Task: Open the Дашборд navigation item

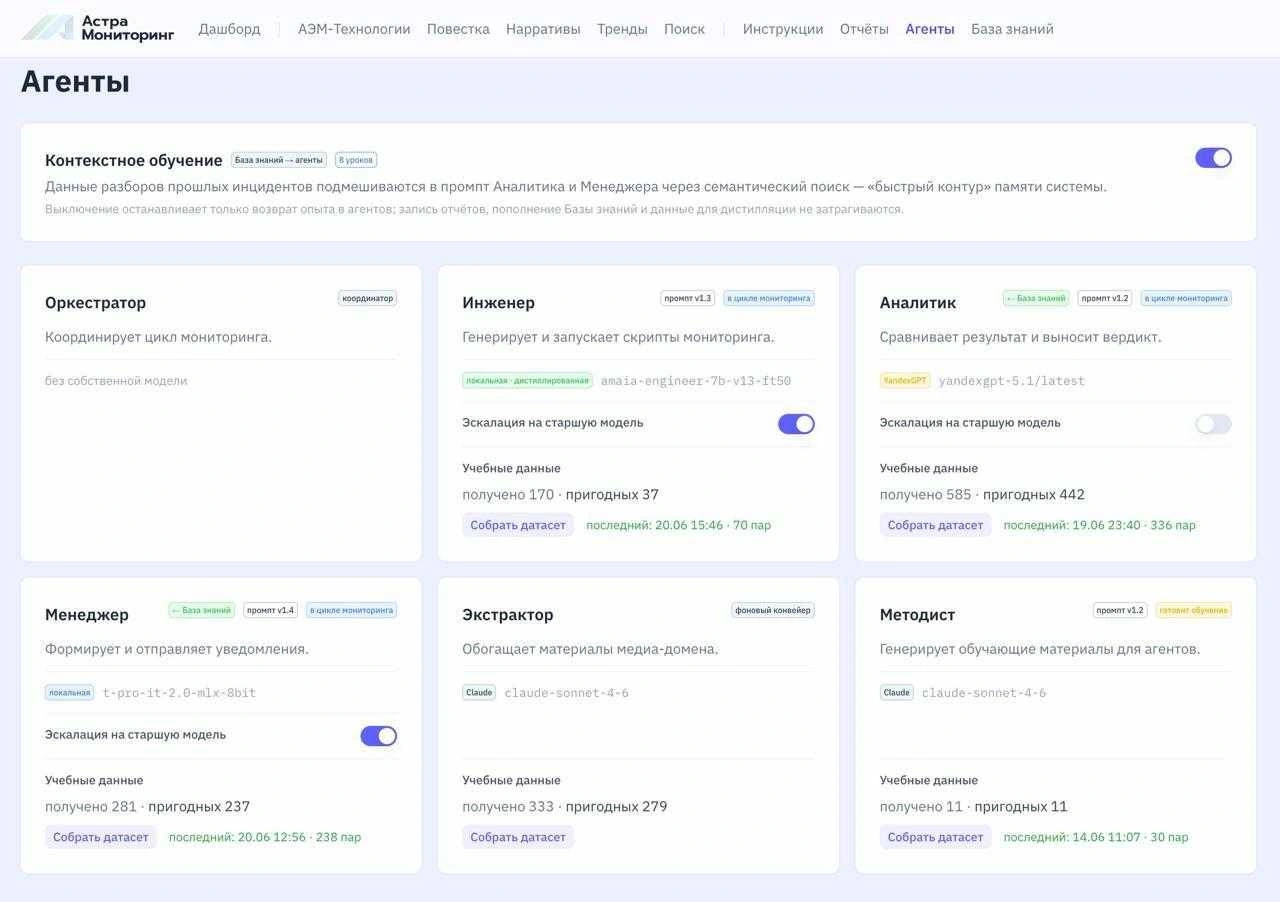Action: 229,29
